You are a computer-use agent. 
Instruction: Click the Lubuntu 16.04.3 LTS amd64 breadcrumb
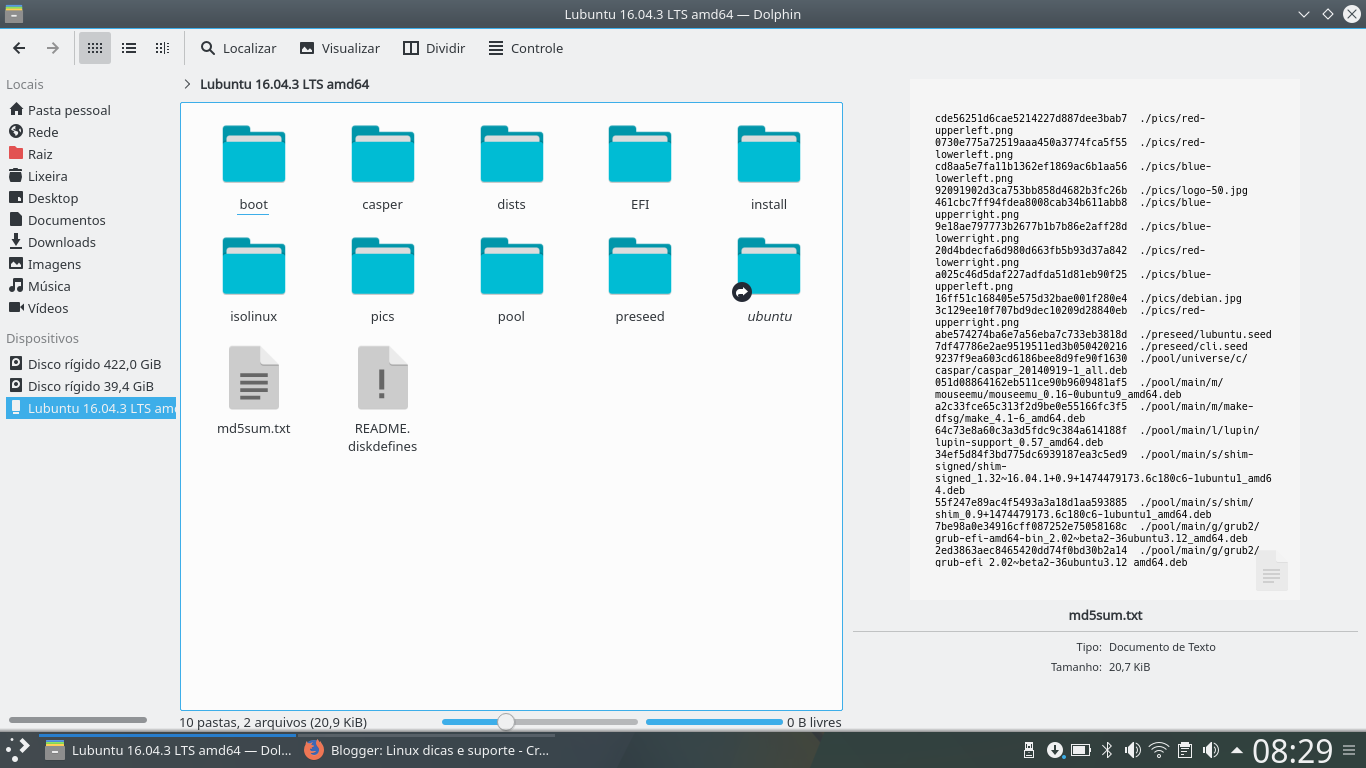[285, 85]
